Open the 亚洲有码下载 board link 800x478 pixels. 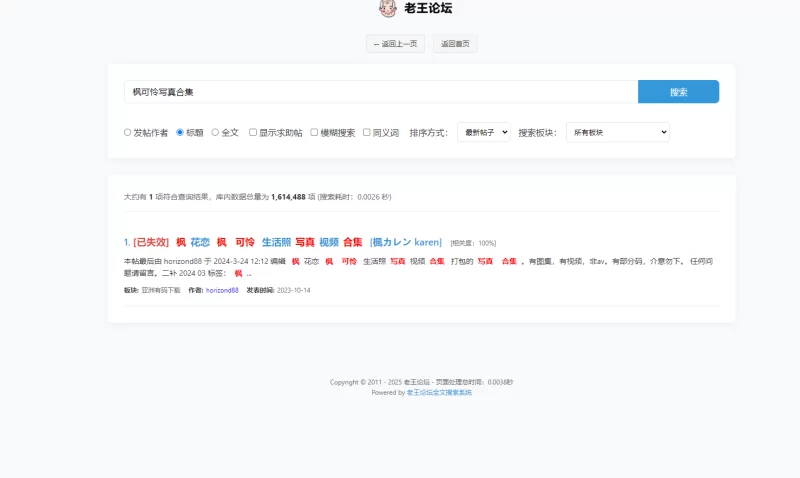[160, 290]
